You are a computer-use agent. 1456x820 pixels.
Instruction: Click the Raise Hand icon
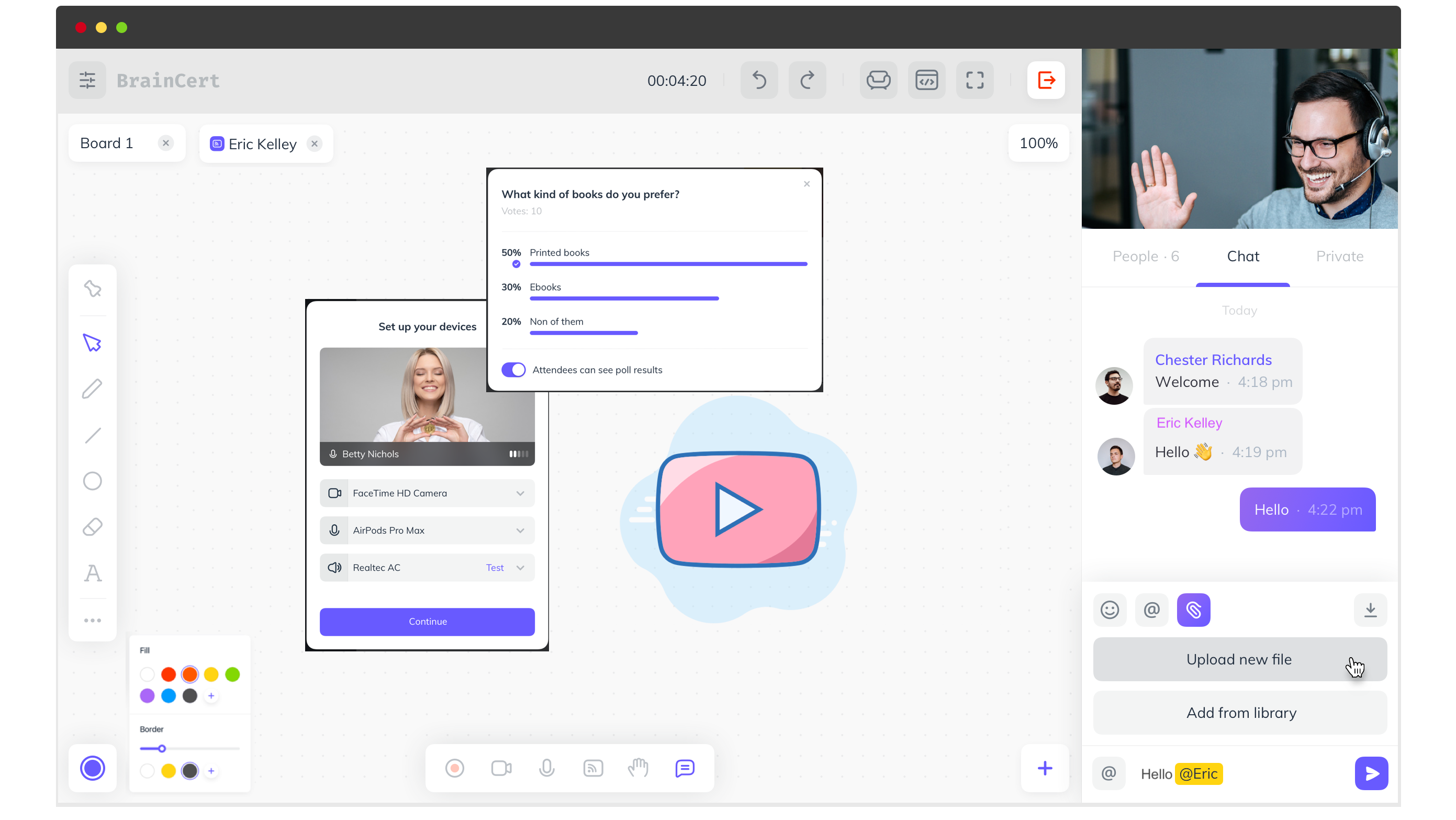coord(639,768)
